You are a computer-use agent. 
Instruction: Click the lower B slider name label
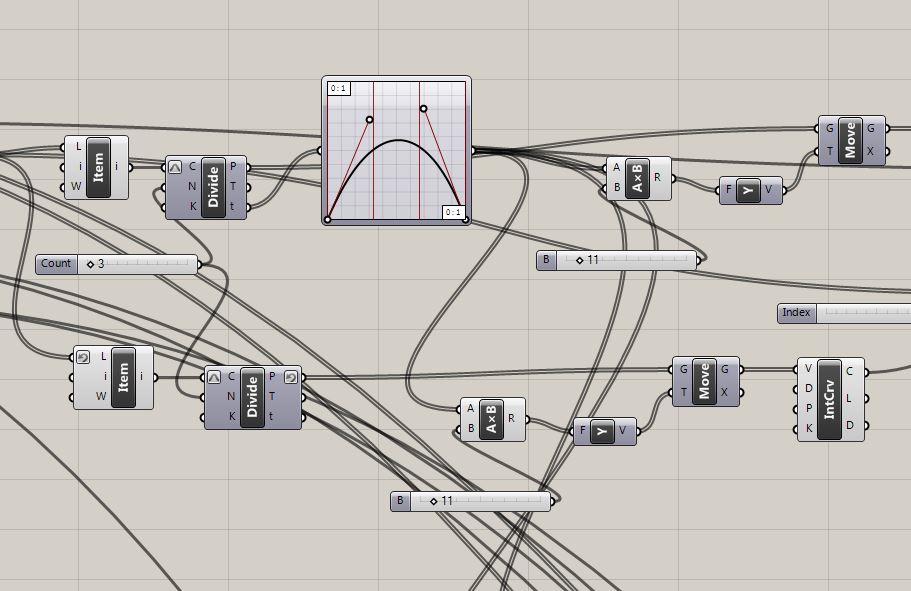click(400, 501)
